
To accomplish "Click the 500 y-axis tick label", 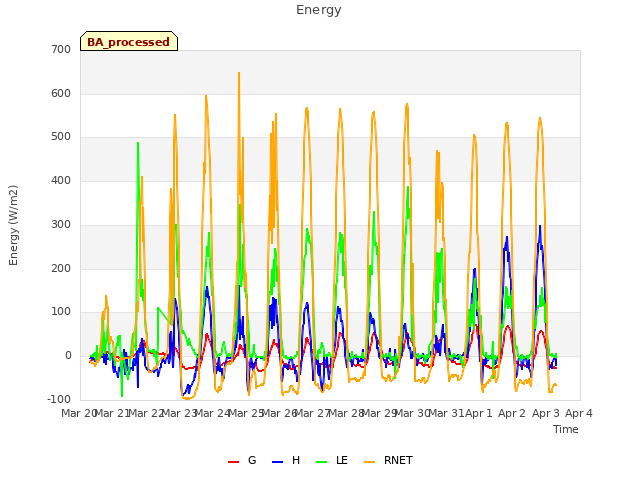I will (61, 137).
